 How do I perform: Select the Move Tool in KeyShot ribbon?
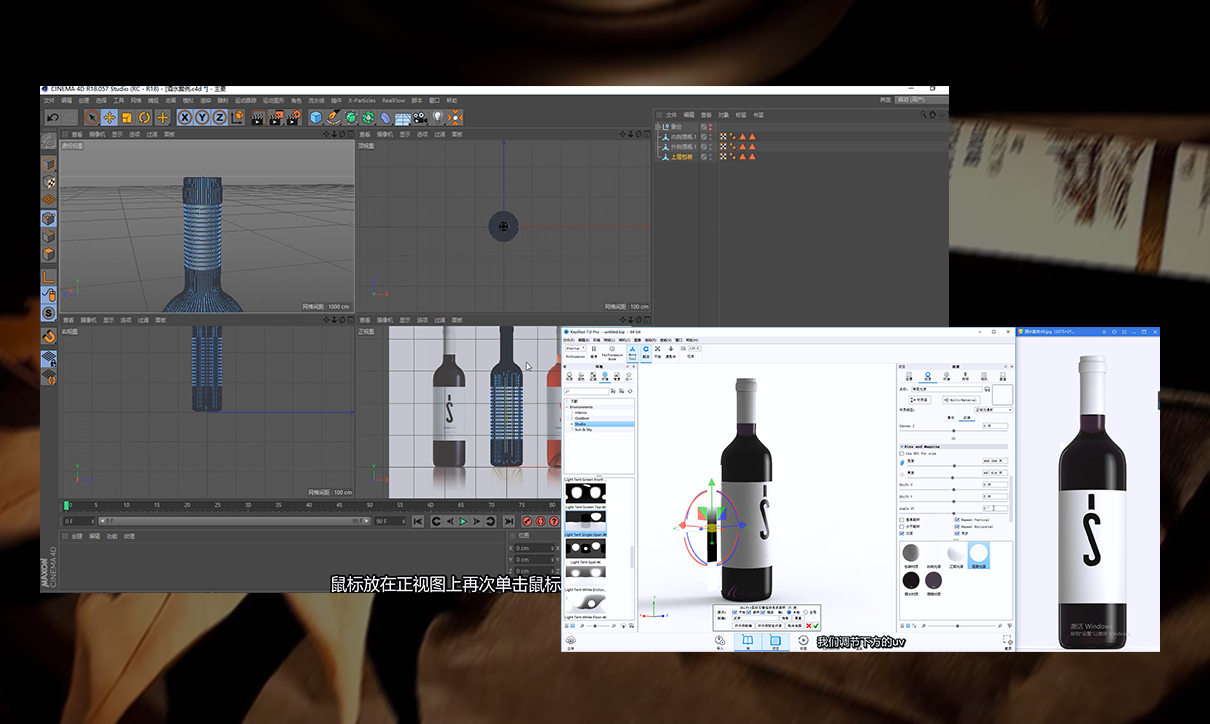pyautogui.click(x=632, y=352)
